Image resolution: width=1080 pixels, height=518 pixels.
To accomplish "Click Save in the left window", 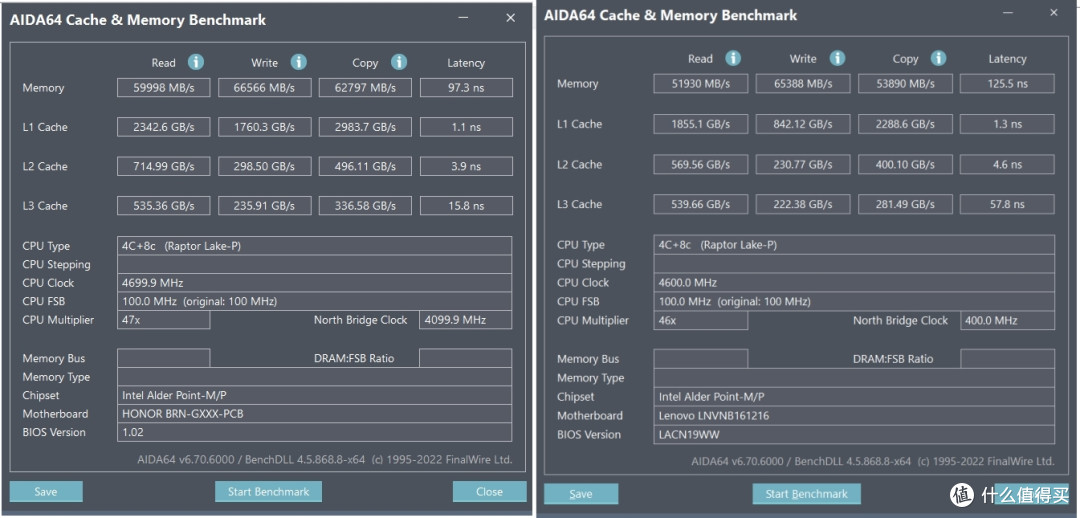I will [46, 492].
